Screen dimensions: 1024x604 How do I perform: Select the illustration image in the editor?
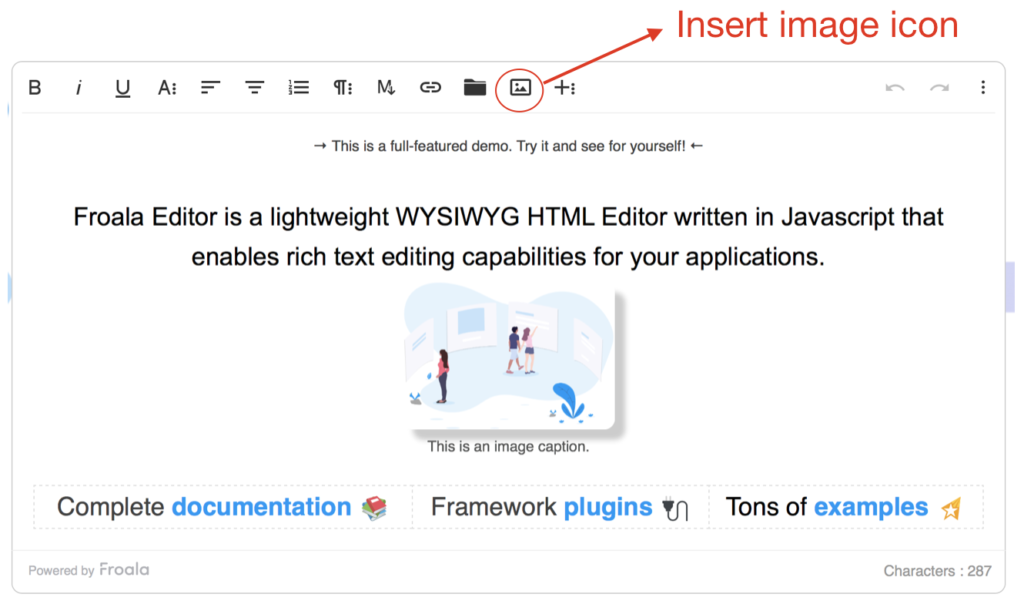[509, 356]
